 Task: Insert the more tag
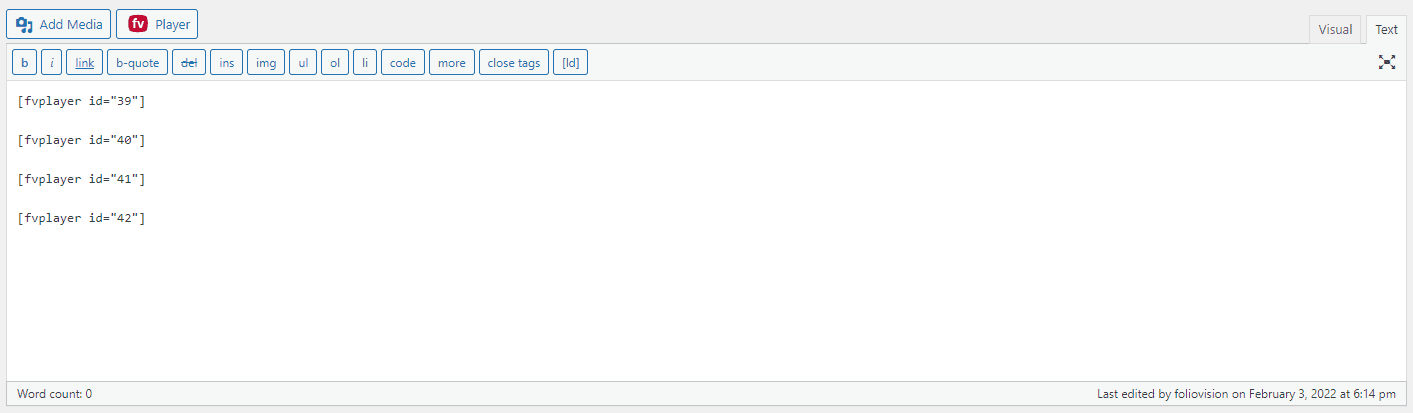[x=452, y=63]
